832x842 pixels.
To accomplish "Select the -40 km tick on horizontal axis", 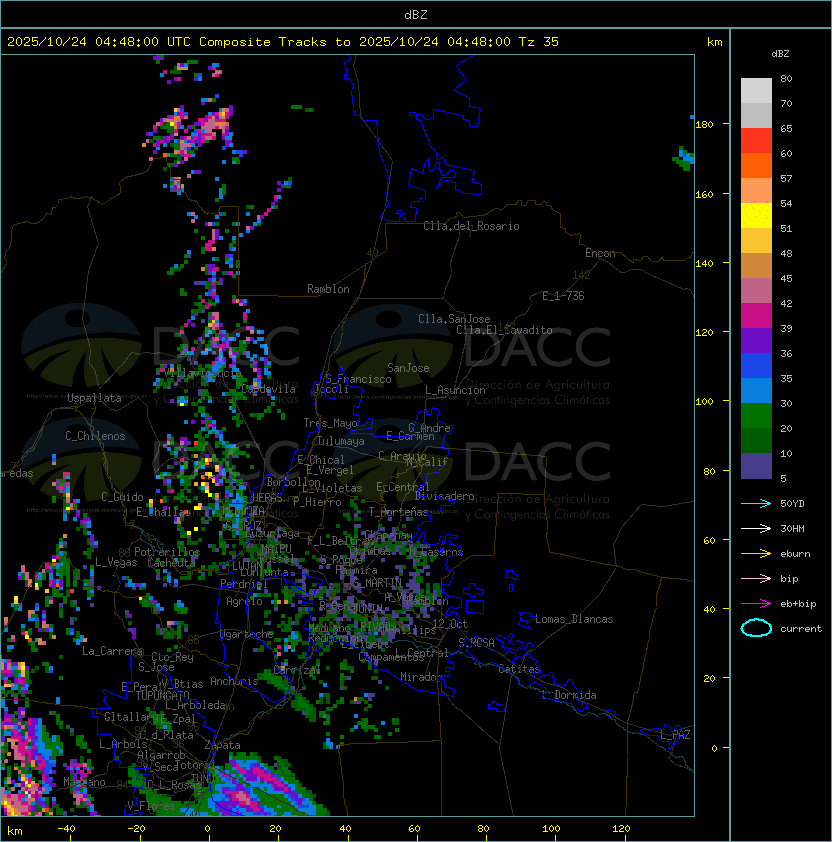I will [66, 829].
